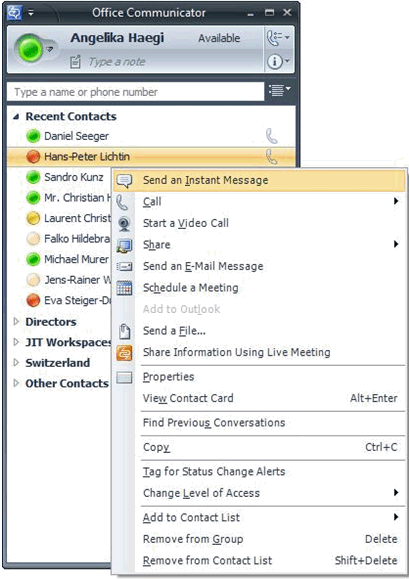409x579 pixels.
Task: Click Daniel Seeger's green presence icon
Action: point(33,136)
